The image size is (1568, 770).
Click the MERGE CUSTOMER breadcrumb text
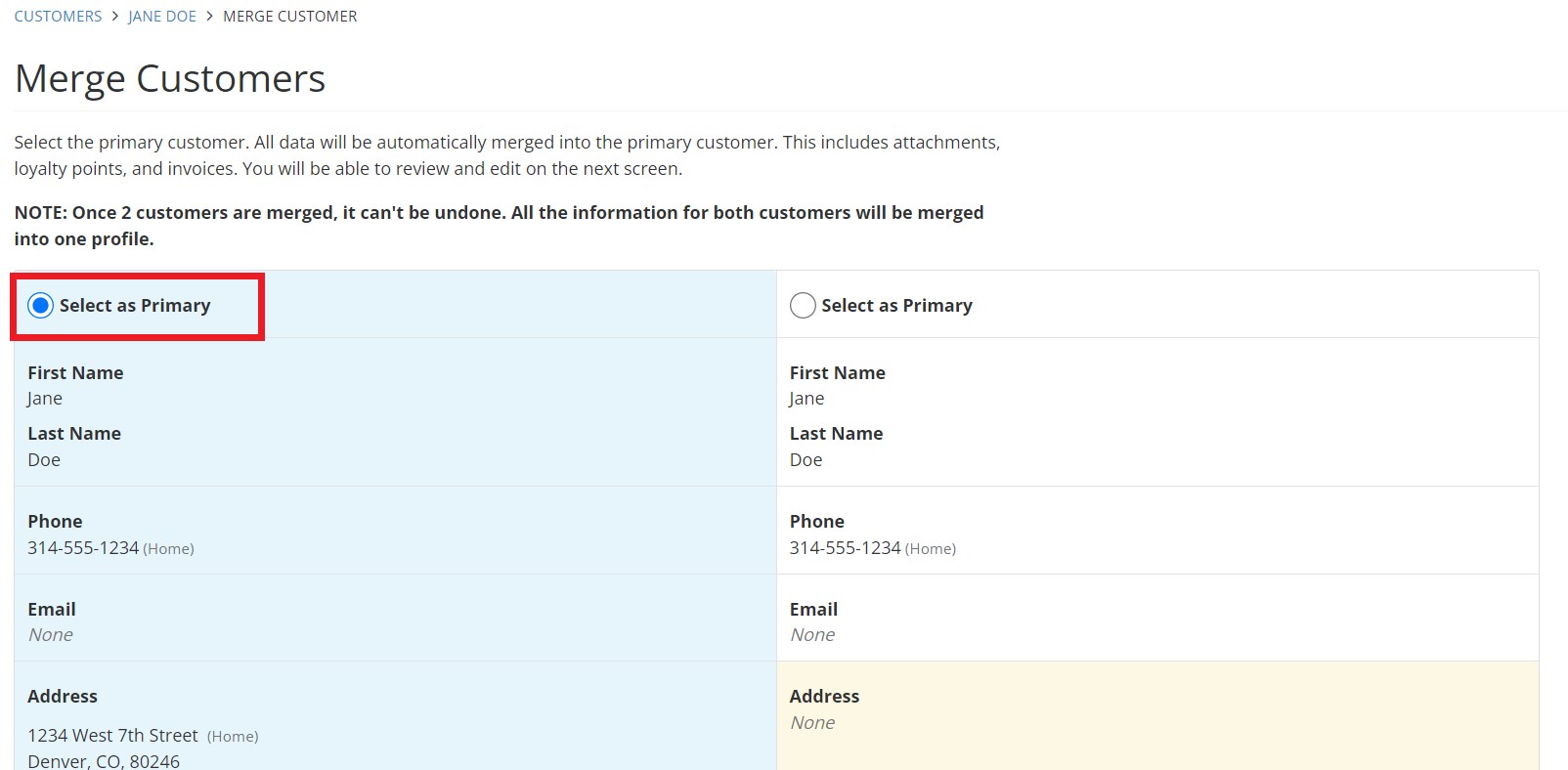(x=290, y=17)
